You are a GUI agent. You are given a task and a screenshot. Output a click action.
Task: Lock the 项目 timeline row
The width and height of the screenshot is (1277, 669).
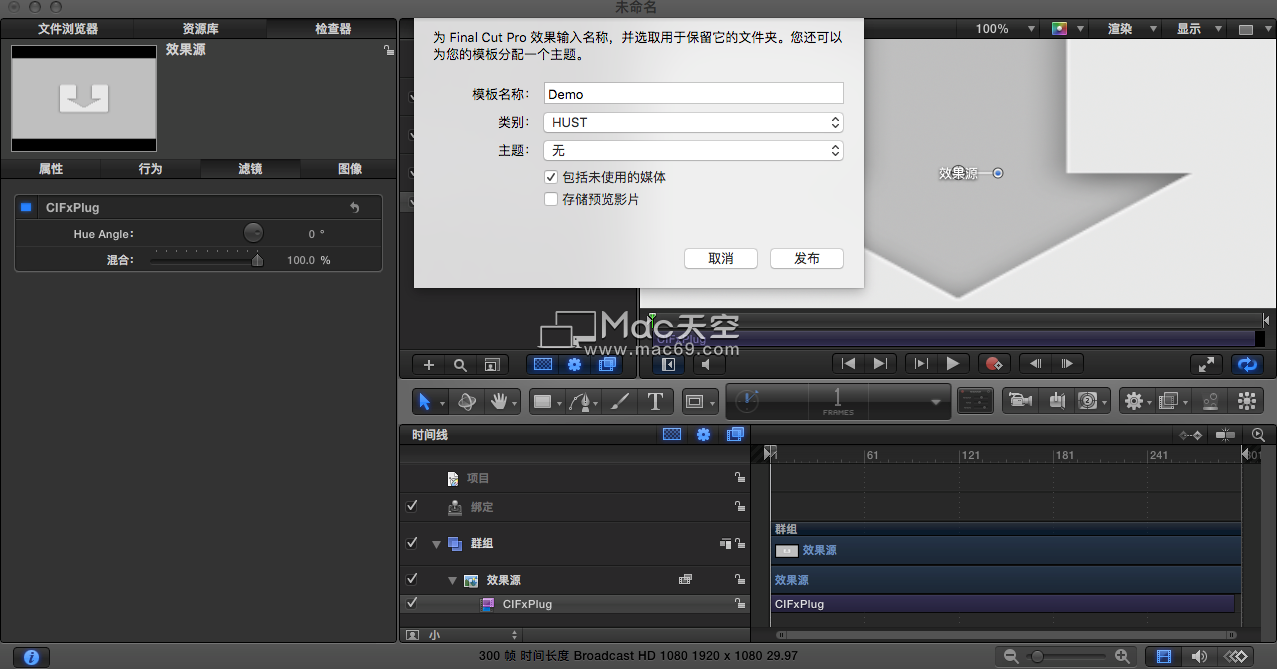pos(739,478)
